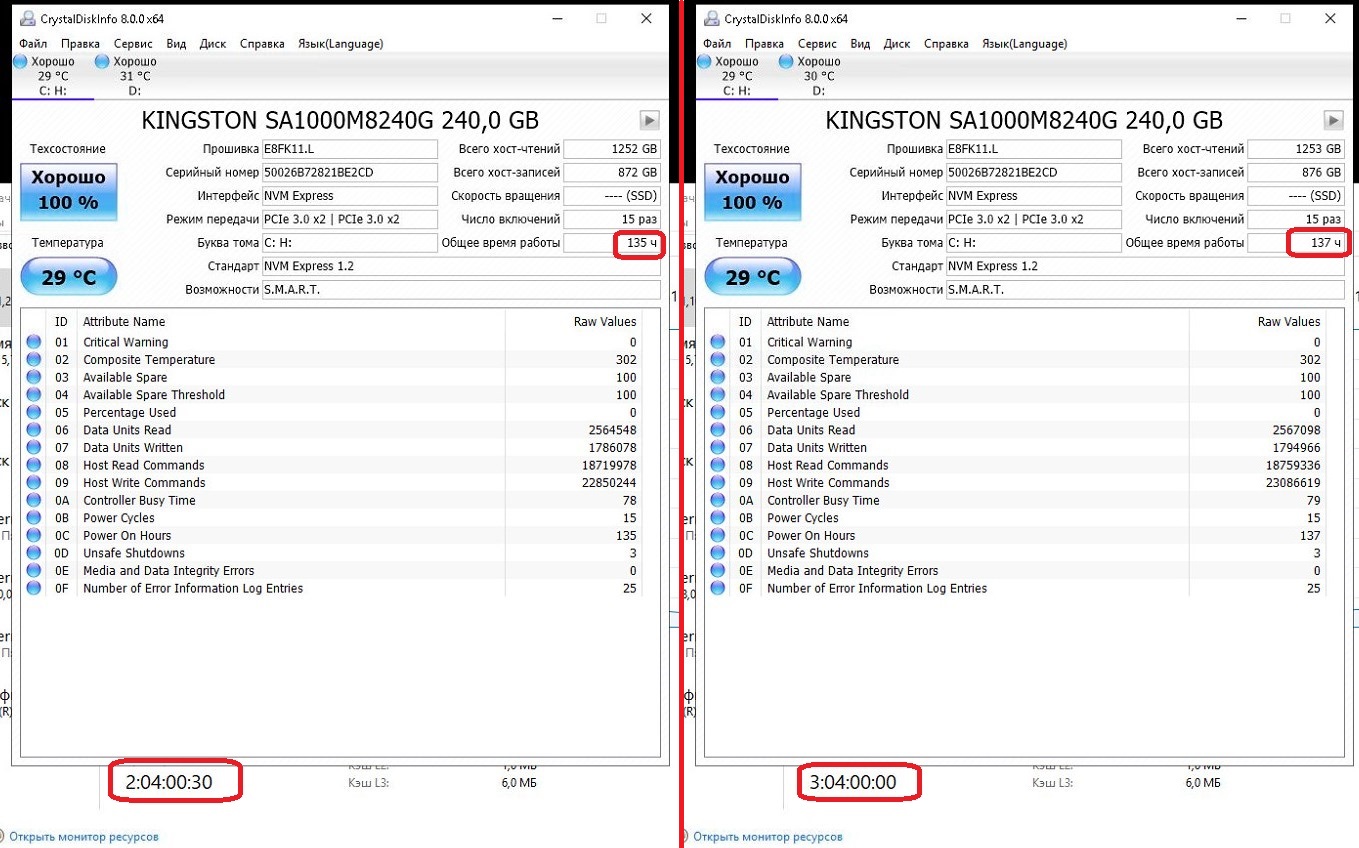Click Power On Hours status orb, right window
This screenshot has width=1359, height=848.
pos(718,536)
